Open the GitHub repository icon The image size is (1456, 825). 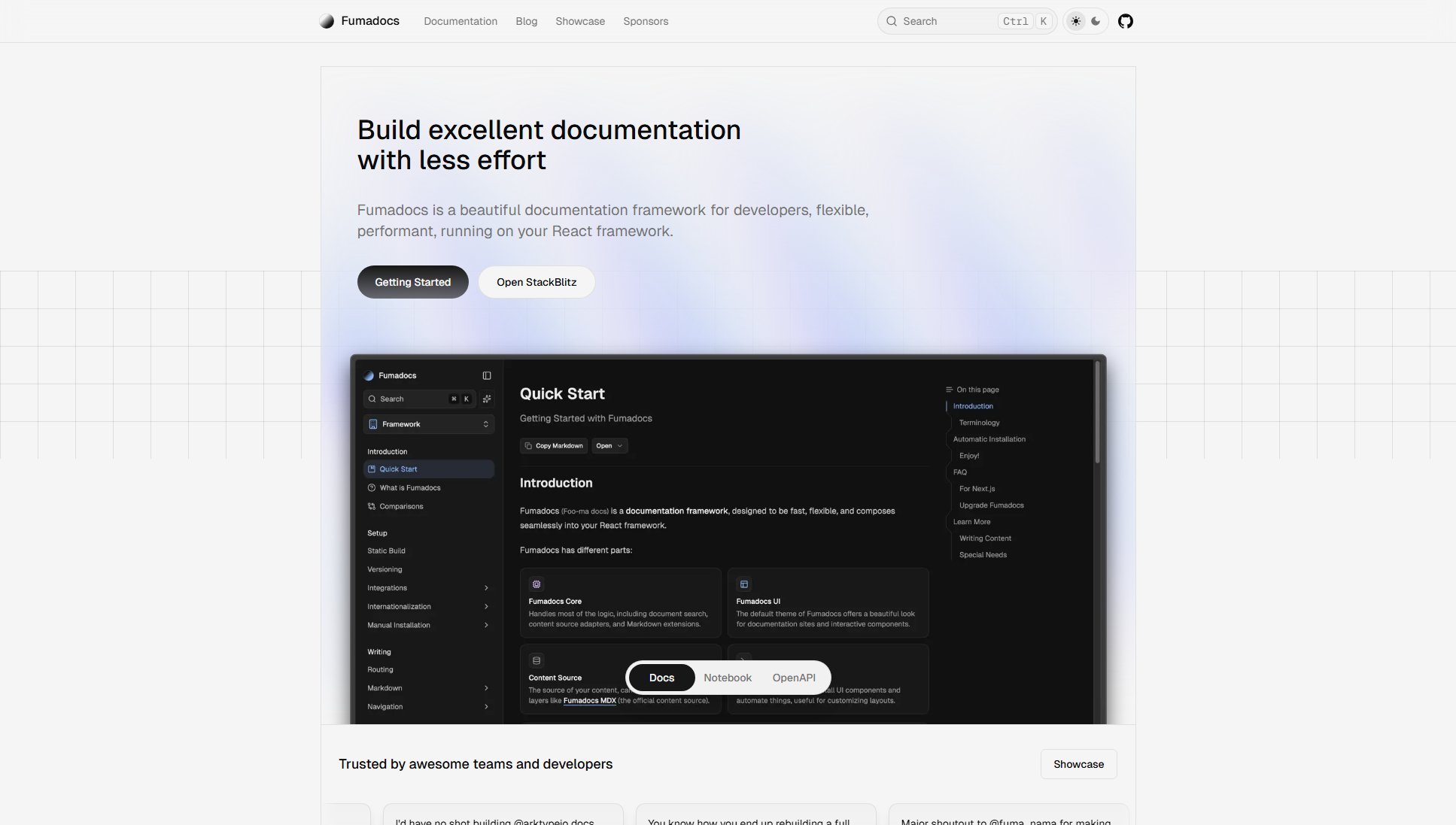pyautogui.click(x=1125, y=21)
